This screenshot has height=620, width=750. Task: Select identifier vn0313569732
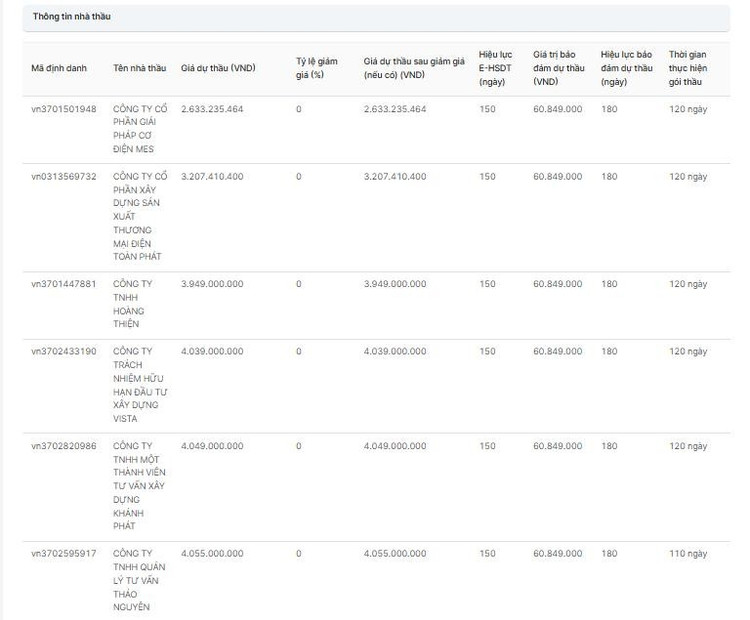pos(64,177)
